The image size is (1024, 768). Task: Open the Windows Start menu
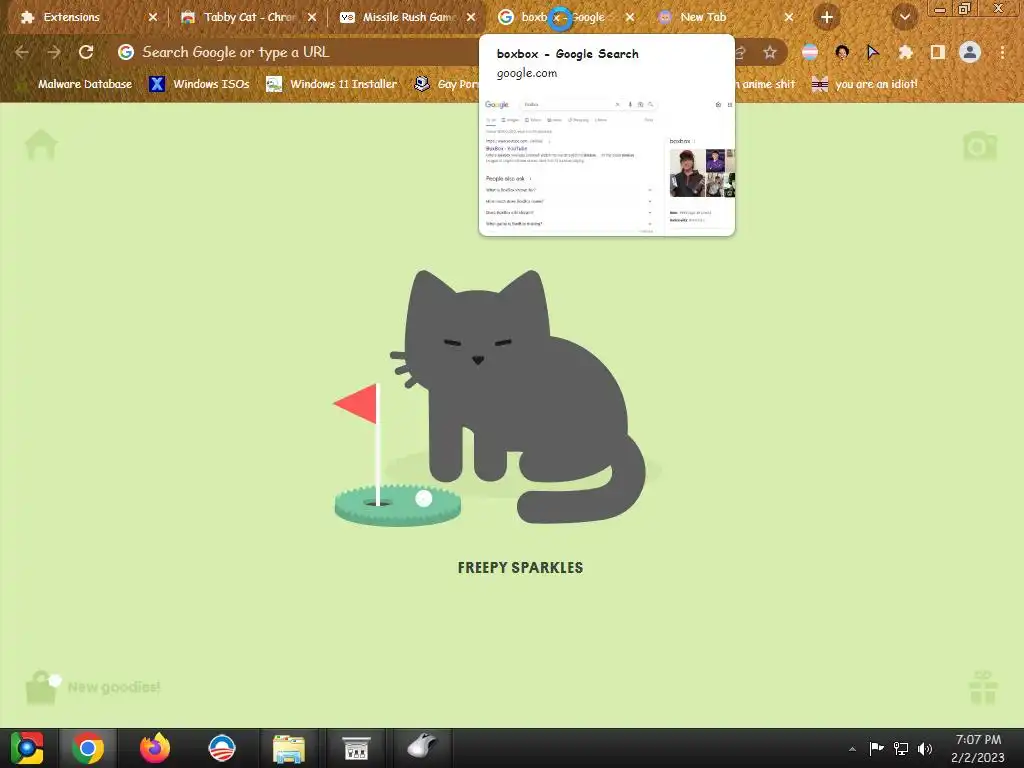coord(27,748)
